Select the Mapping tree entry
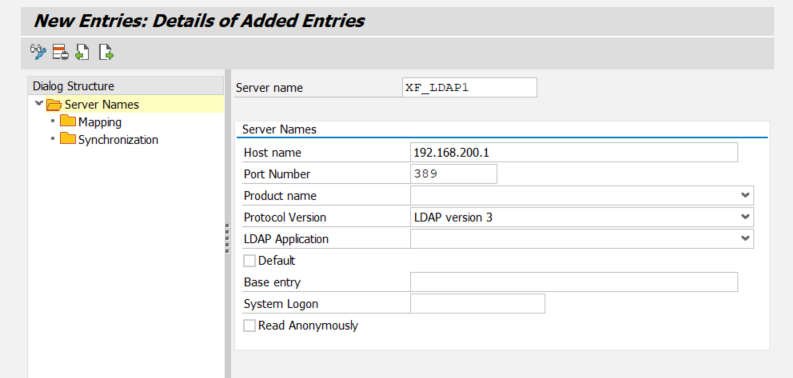Image resolution: width=793 pixels, height=378 pixels. 100,122
